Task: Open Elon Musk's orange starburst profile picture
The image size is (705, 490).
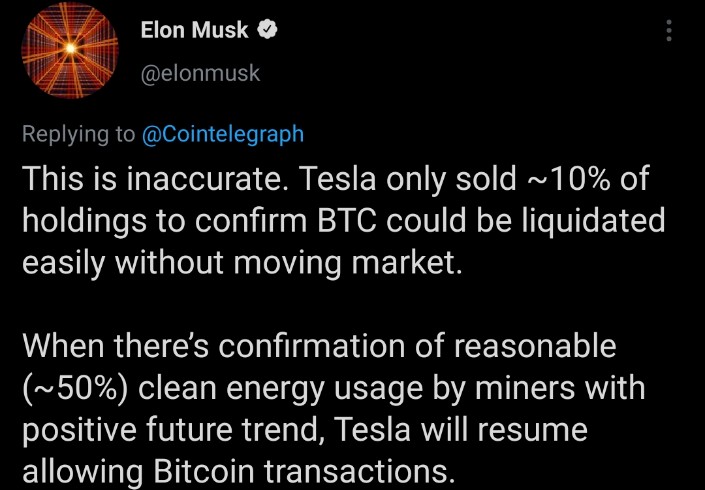Action: (x=70, y=49)
